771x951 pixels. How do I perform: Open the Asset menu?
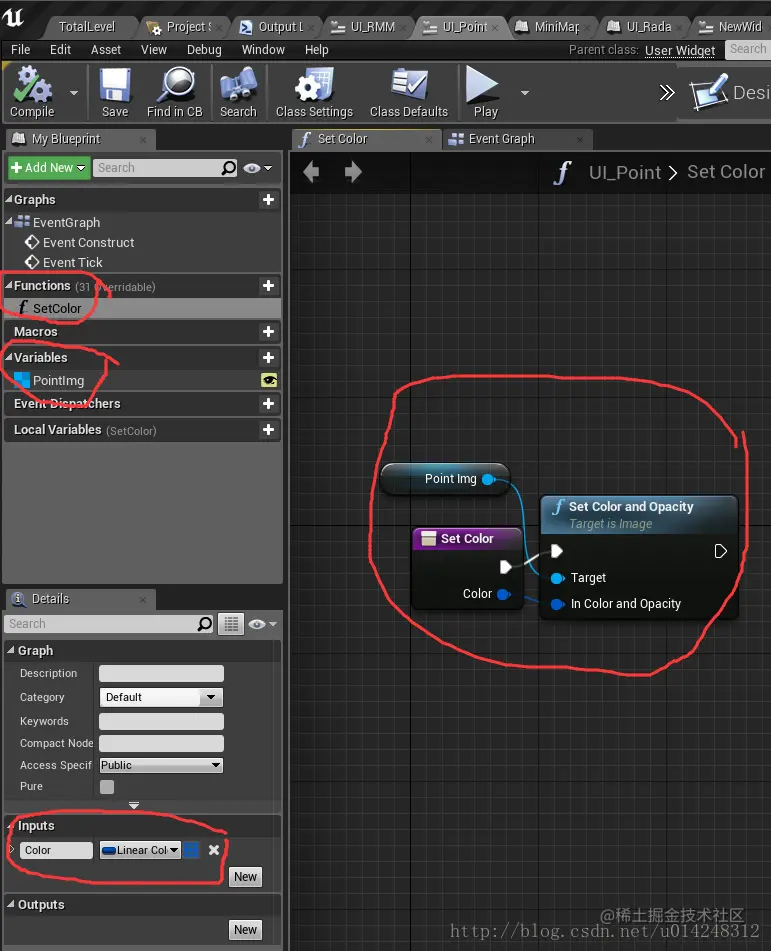point(106,50)
